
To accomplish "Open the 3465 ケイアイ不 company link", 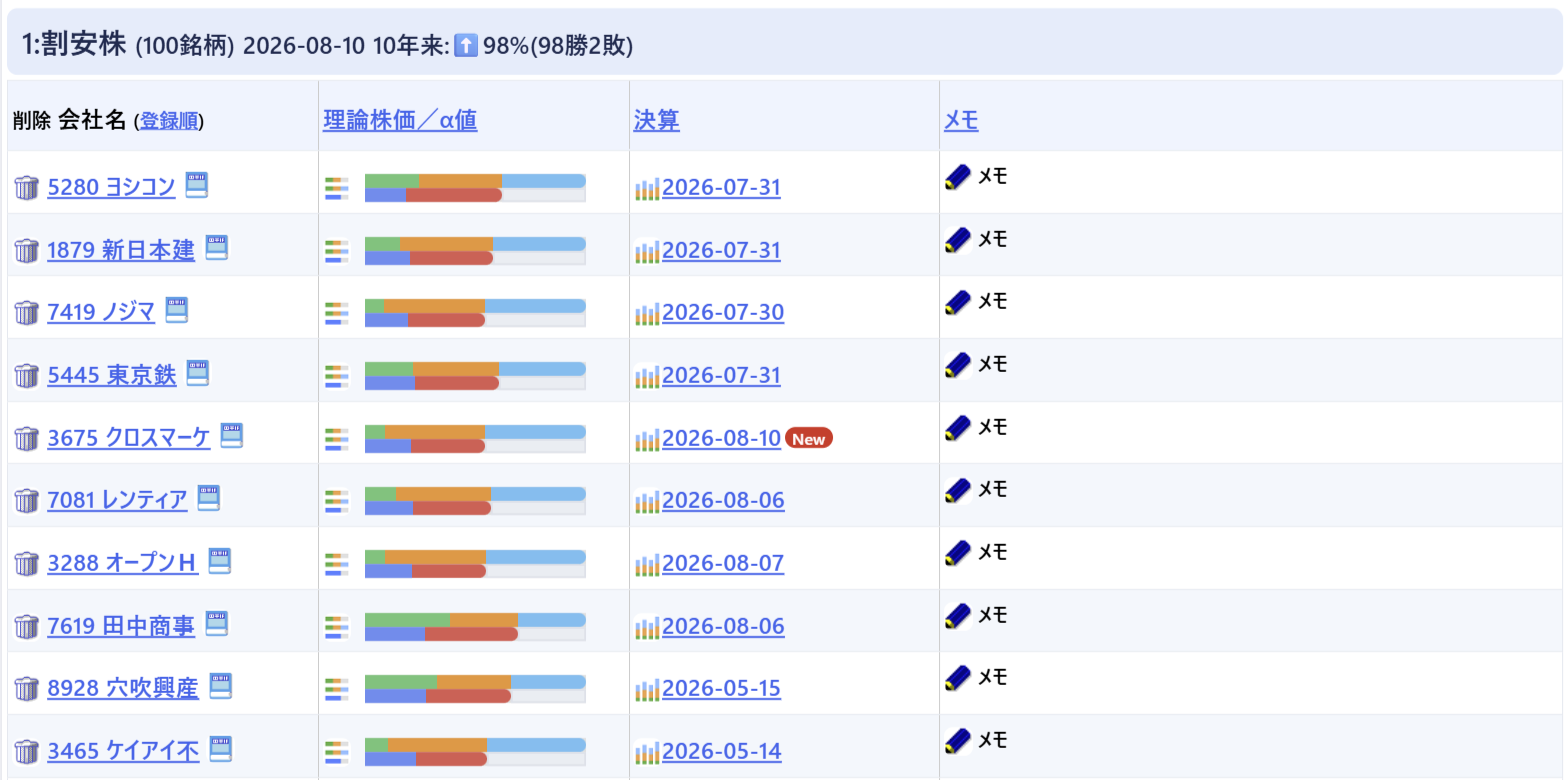I will [124, 751].
